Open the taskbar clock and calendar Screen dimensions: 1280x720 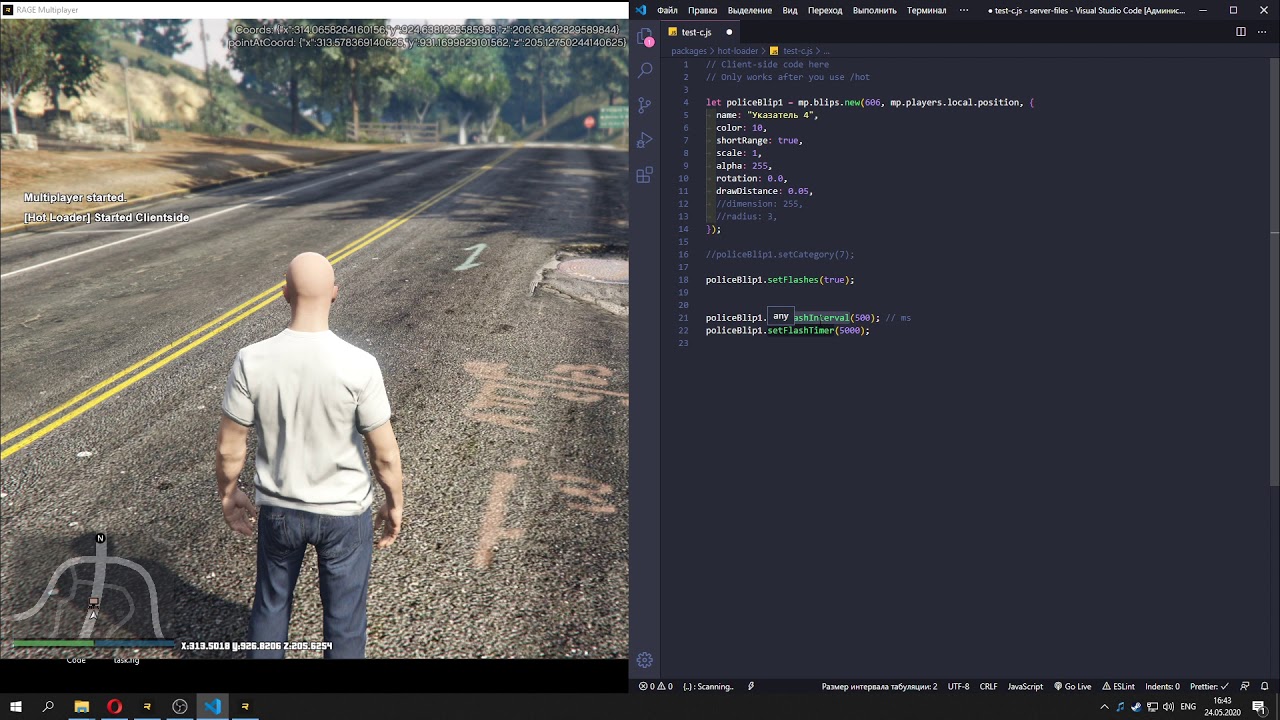pos(1222,706)
